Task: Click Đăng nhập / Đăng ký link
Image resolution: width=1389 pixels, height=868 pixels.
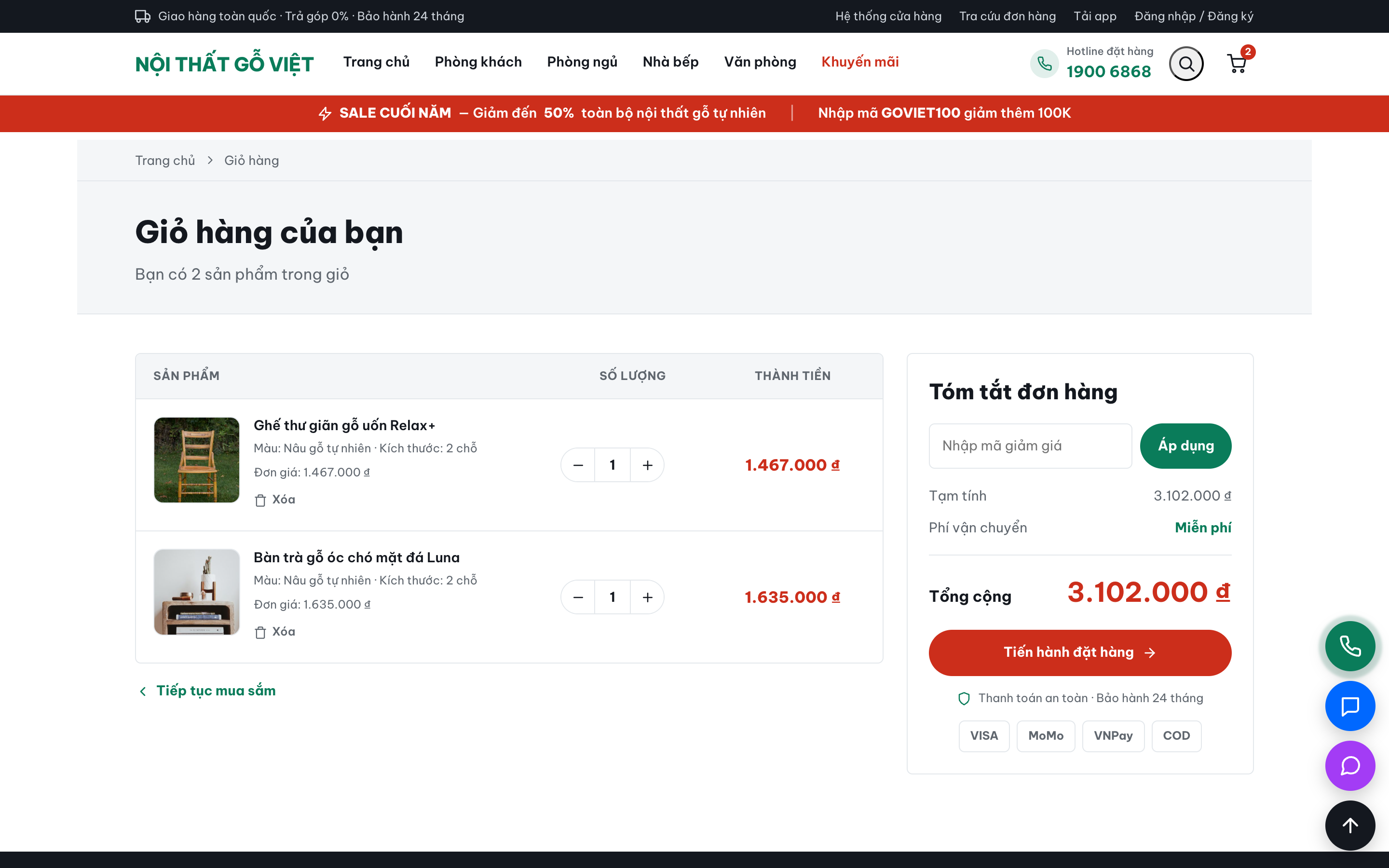Action: pos(1194,16)
